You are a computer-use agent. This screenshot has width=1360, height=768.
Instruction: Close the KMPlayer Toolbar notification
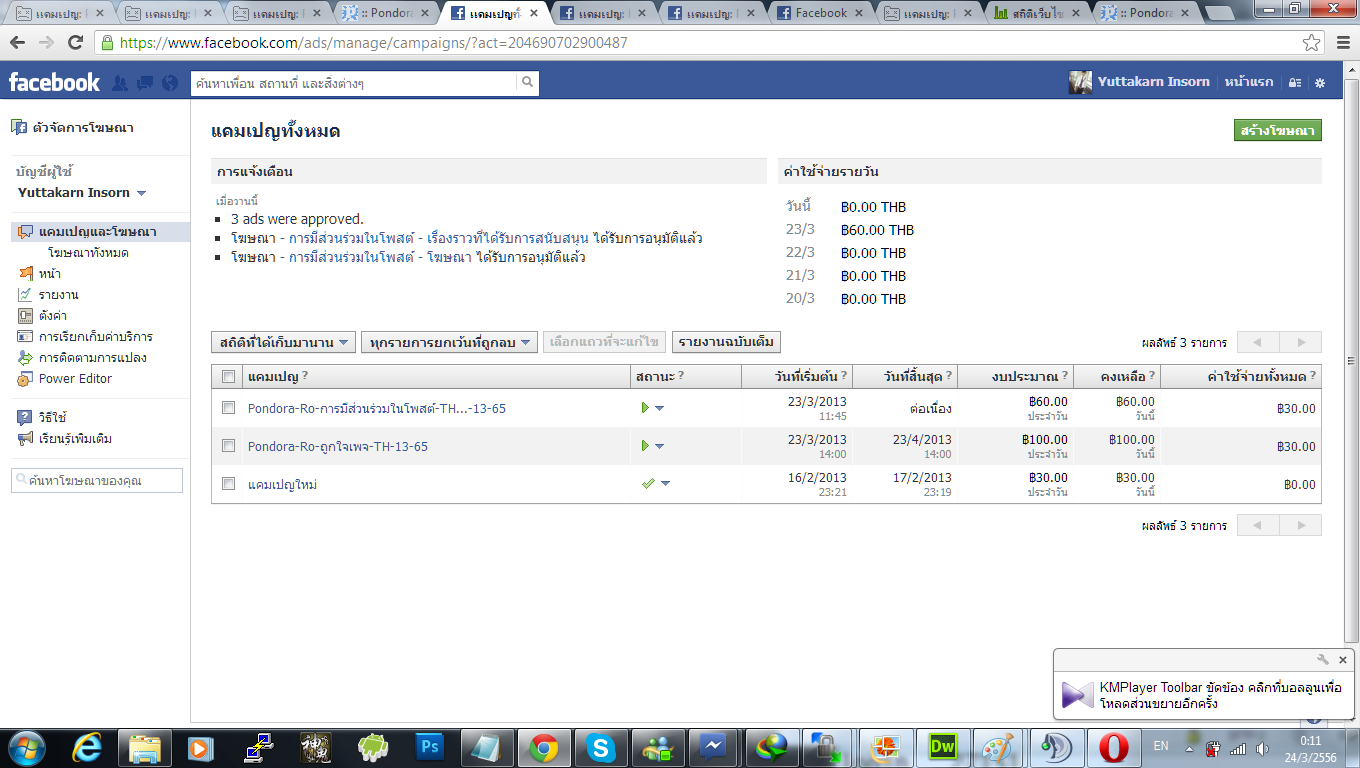coord(1343,660)
